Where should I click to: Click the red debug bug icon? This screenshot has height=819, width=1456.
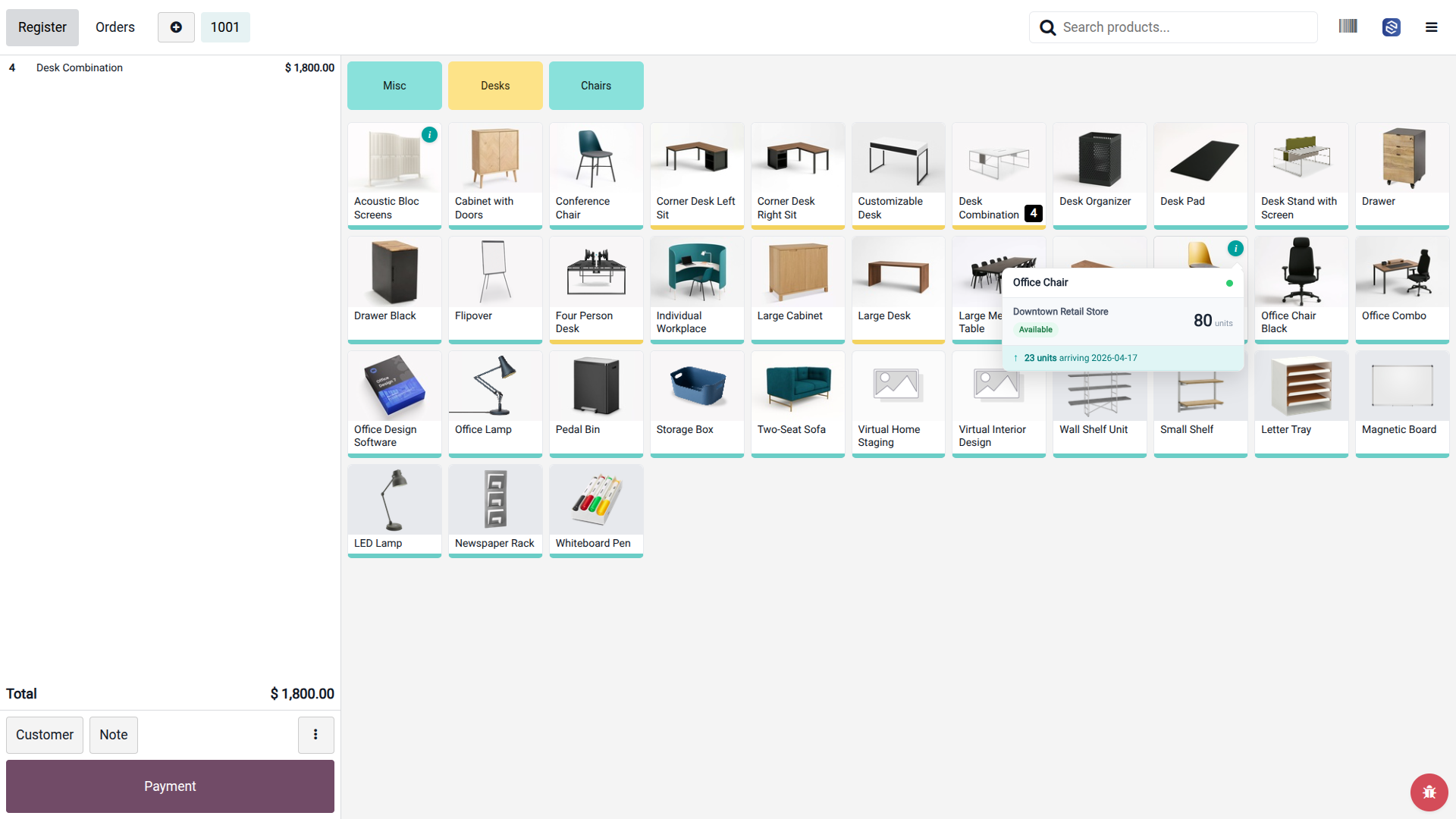coord(1429,792)
